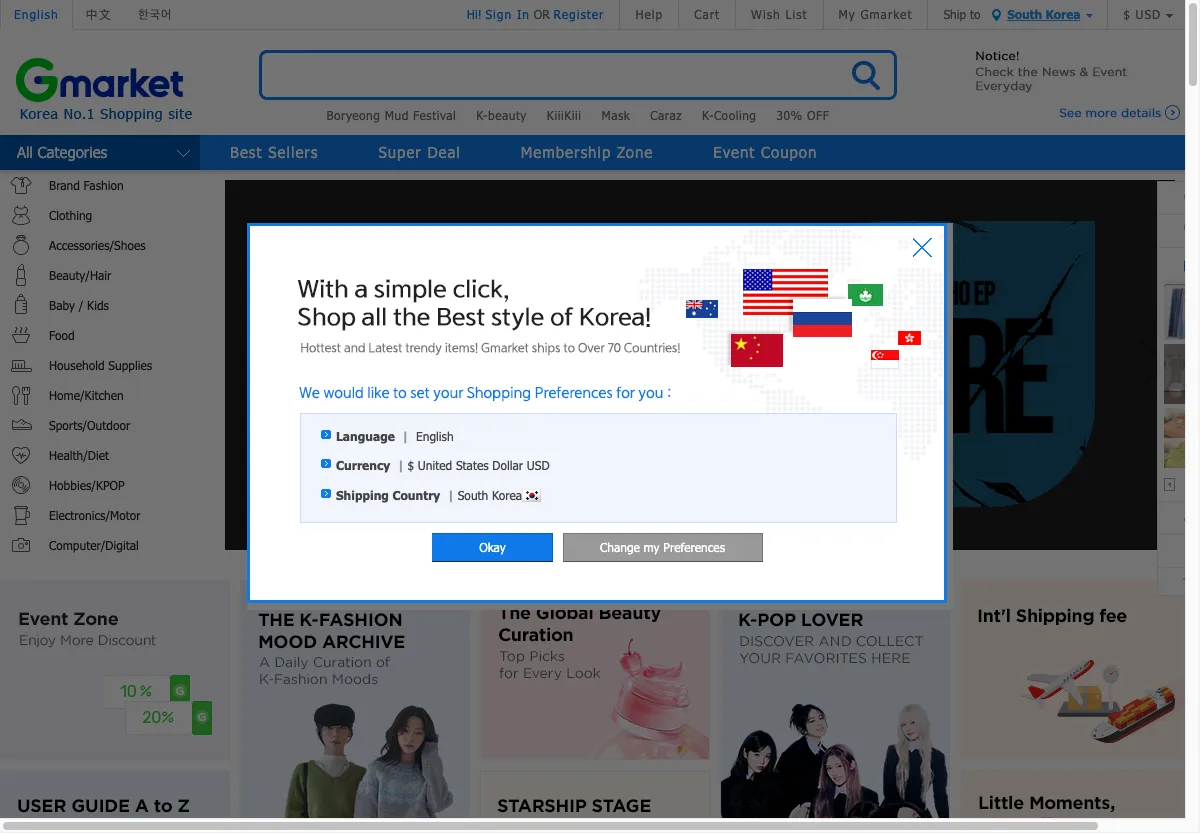Click the KiiiKiii keyword link
1200x833 pixels.
click(564, 116)
